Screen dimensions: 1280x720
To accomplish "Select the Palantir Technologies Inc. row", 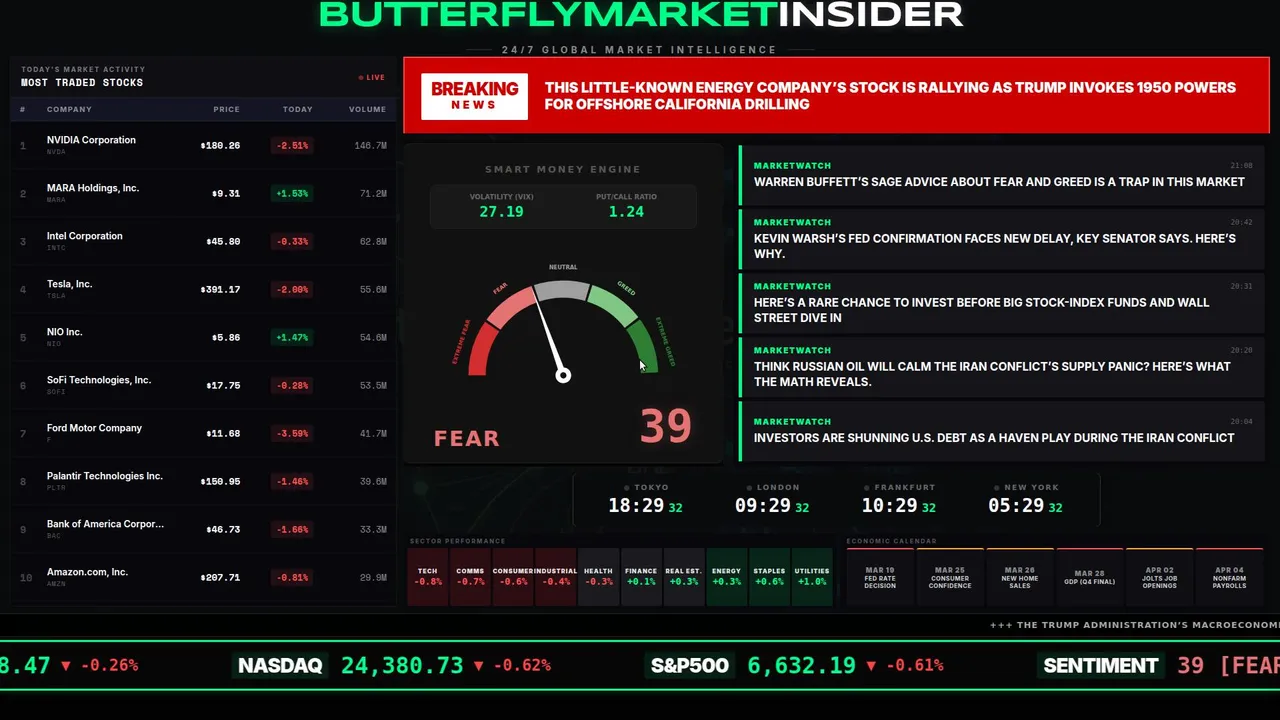I will click(204, 481).
